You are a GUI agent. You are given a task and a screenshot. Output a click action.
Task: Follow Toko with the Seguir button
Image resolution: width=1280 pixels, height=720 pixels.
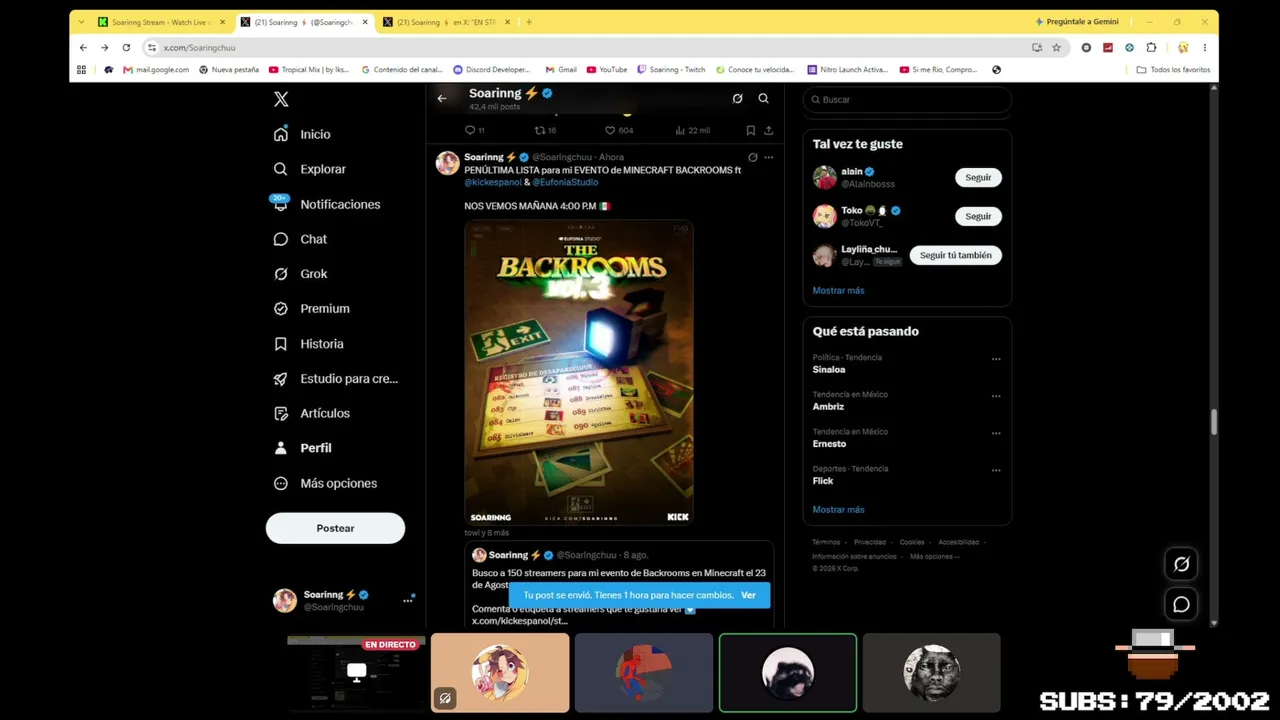[x=978, y=216]
